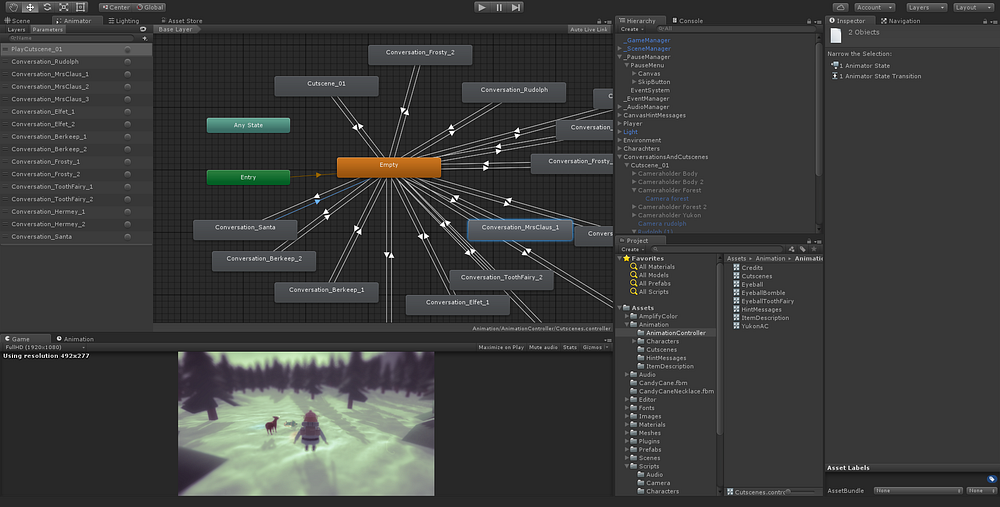Image resolution: width=1000 pixels, height=507 pixels.
Task: Click Stats button in Game view
Action: 570,348
